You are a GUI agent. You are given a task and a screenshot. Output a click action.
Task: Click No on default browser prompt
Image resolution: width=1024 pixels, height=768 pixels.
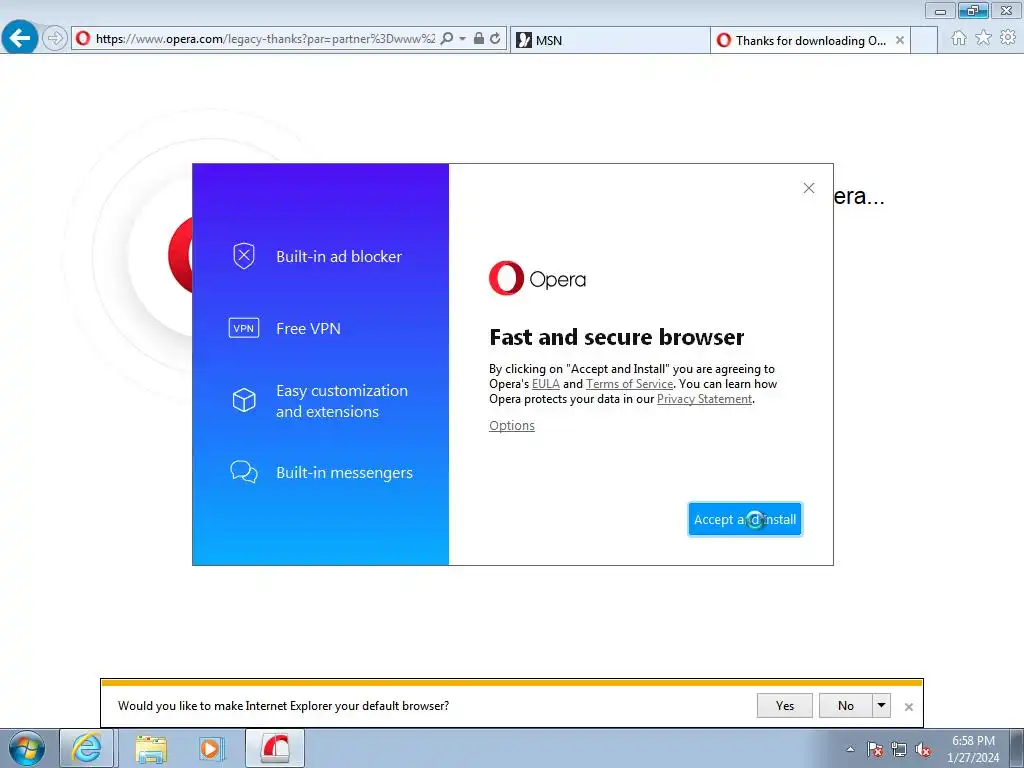[846, 705]
